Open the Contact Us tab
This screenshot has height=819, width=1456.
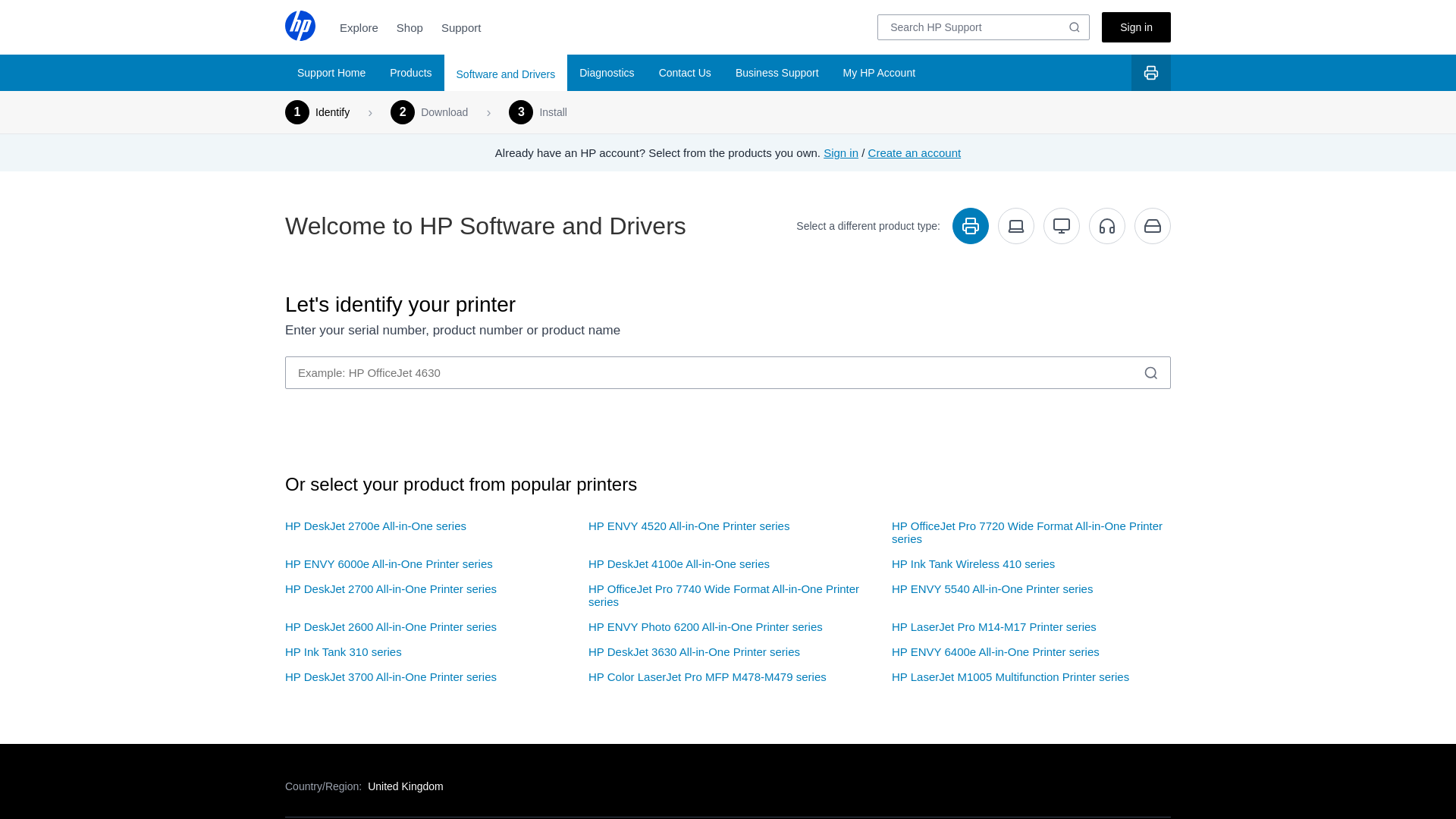685,73
